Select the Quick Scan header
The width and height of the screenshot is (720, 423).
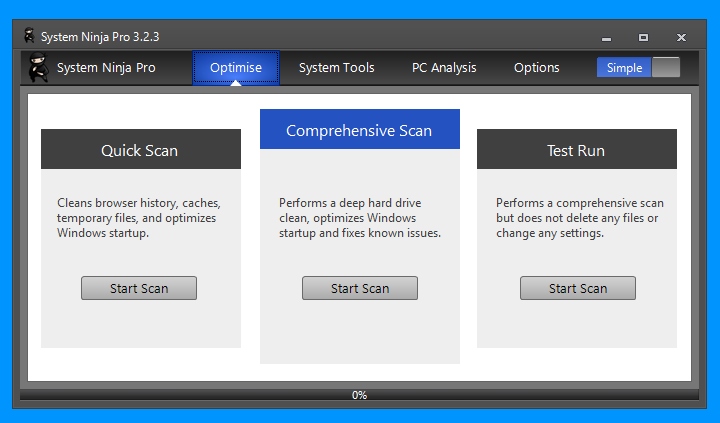141,149
